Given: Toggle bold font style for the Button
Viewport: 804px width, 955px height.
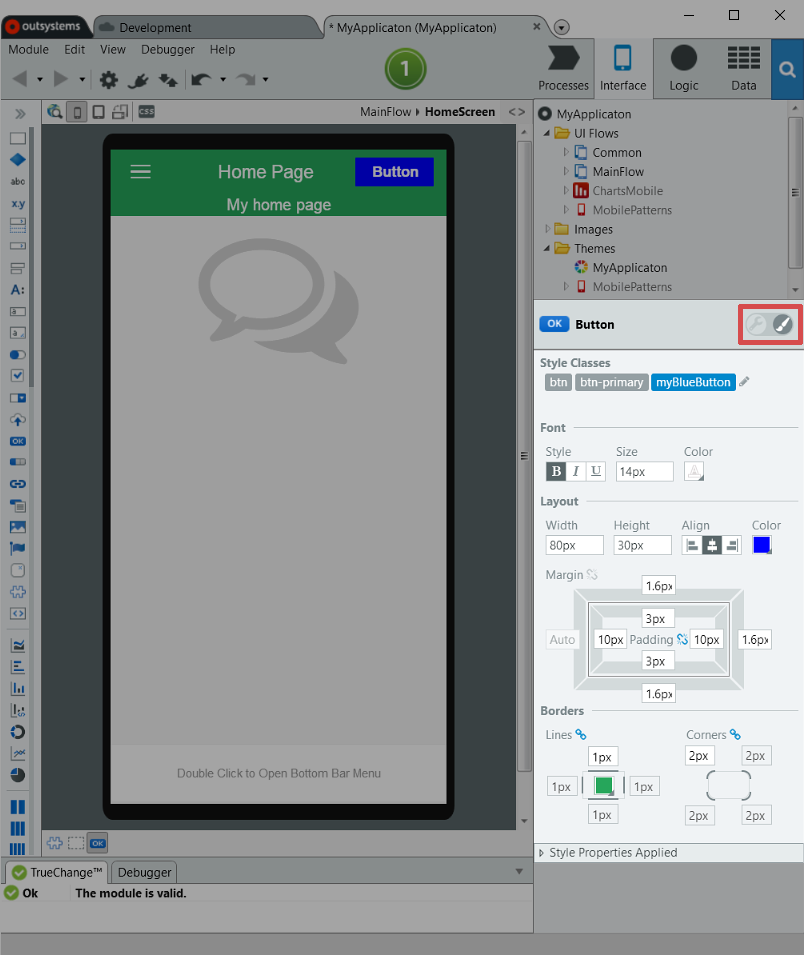Looking at the screenshot, I should (556, 471).
